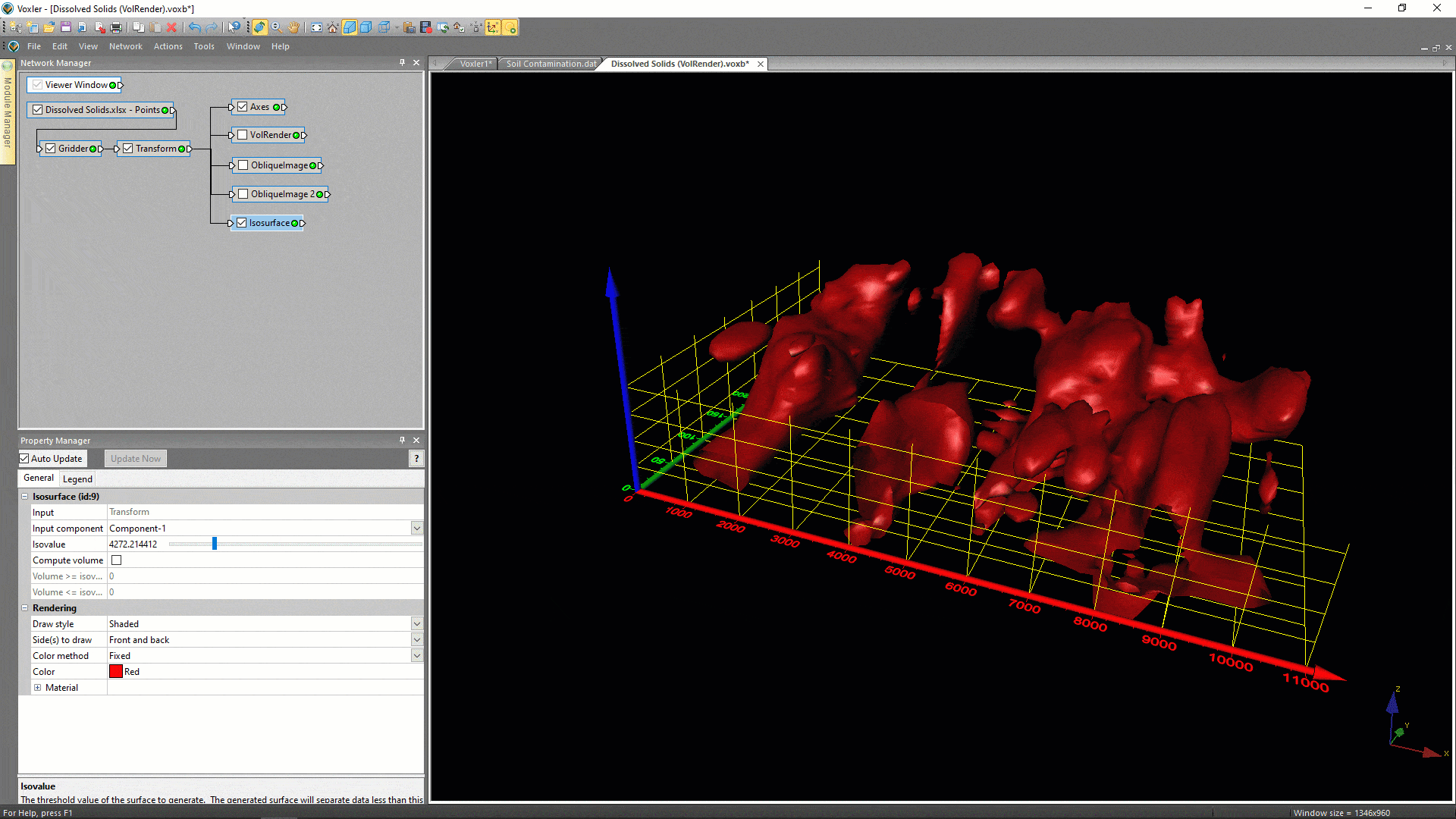Screen dimensions: 1456x819
Task: Click the red Color swatch
Action: click(x=116, y=671)
